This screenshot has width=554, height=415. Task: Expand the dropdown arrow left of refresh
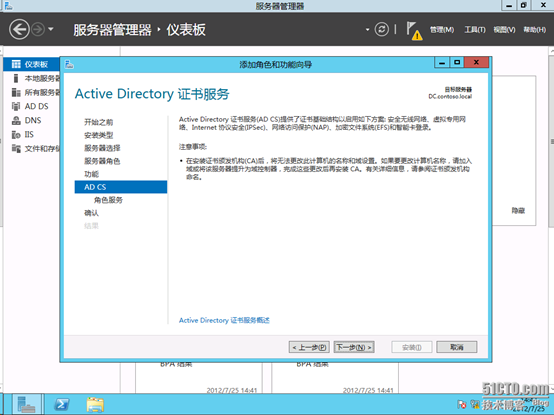(x=367, y=30)
